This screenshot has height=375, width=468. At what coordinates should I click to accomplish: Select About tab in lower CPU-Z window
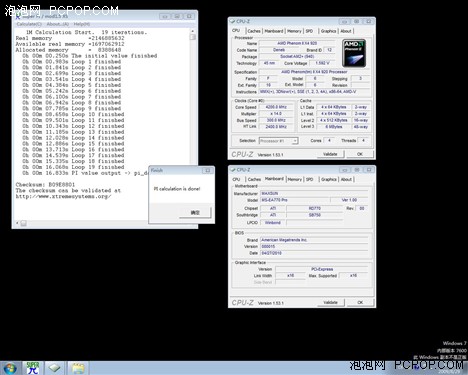[346, 179]
